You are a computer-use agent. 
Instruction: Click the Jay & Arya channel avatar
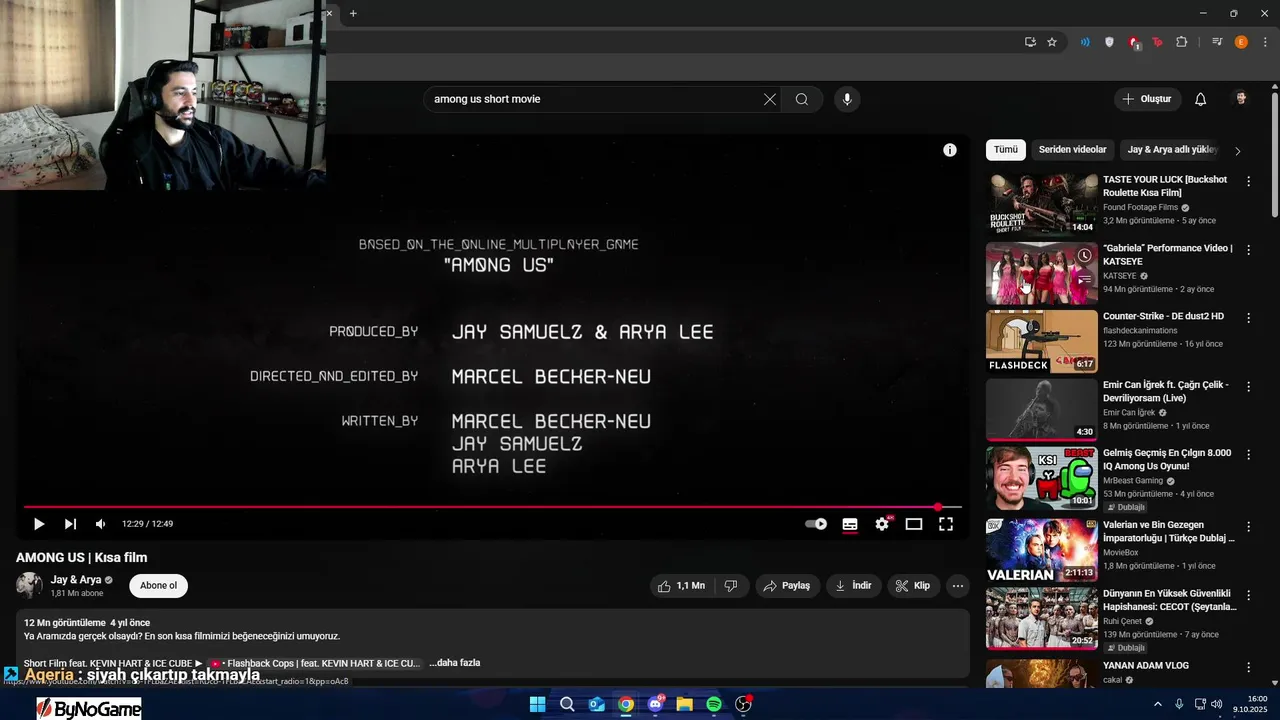point(29,586)
